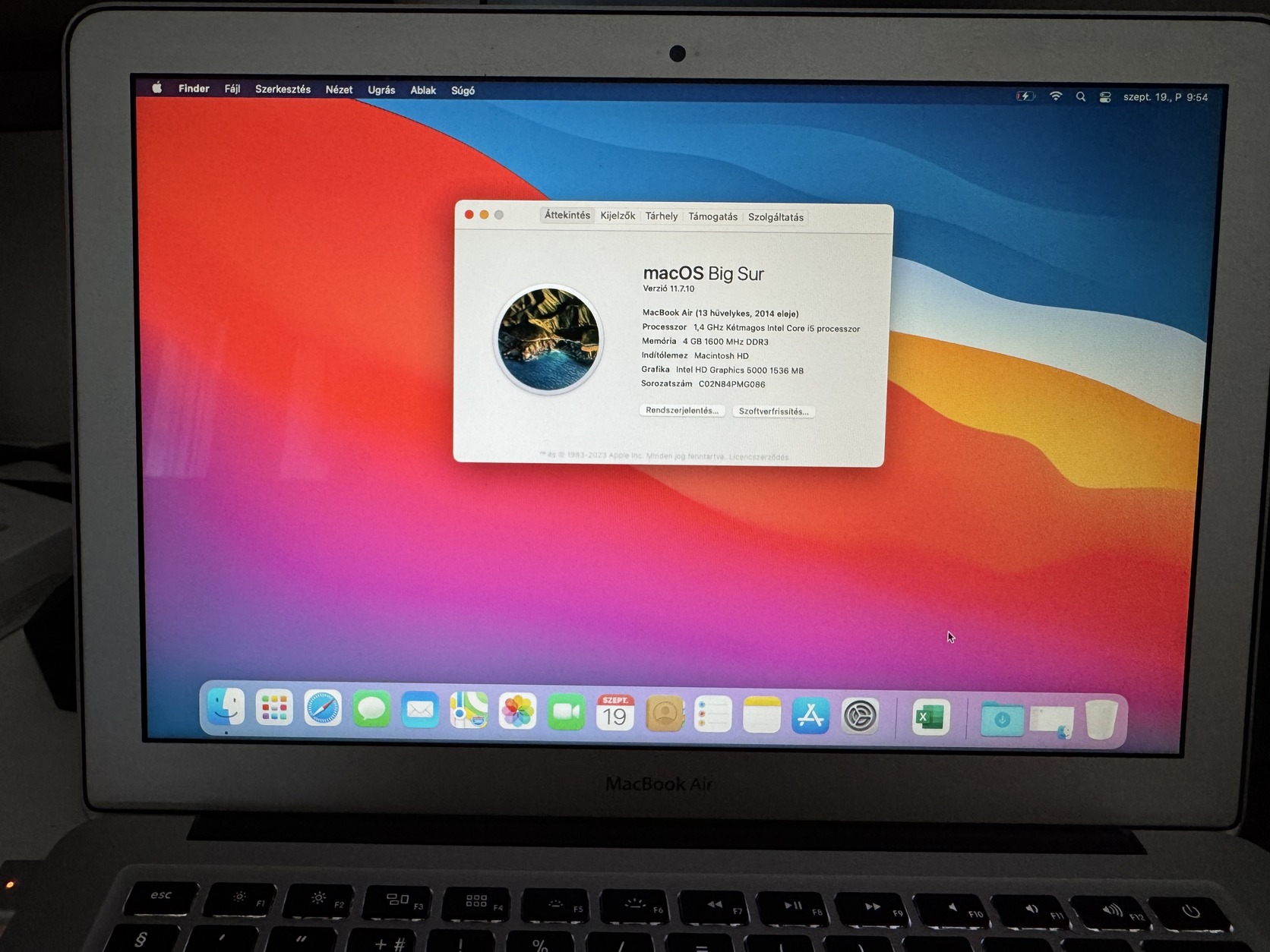This screenshot has width=1270, height=952.
Task: Click the Rendszerjelentés... button
Action: click(x=682, y=410)
